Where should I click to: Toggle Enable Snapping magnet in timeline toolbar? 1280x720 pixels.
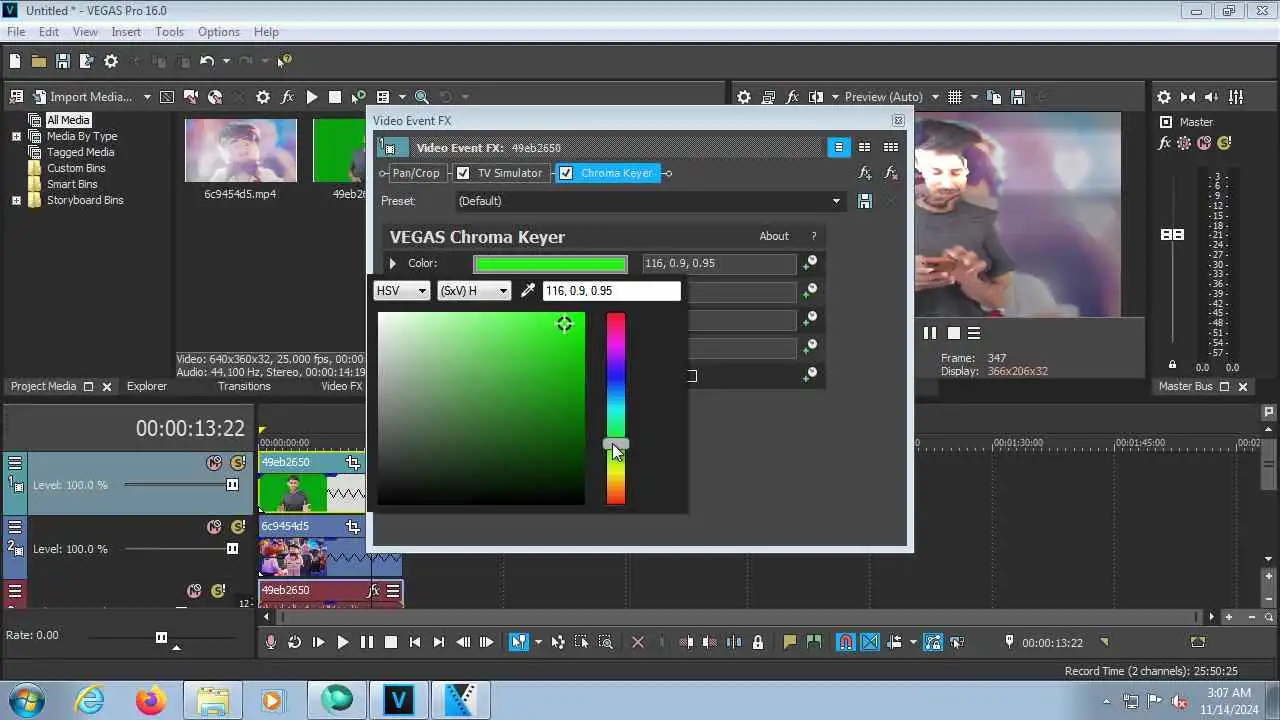pyautogui.click(x=846, y=642)
